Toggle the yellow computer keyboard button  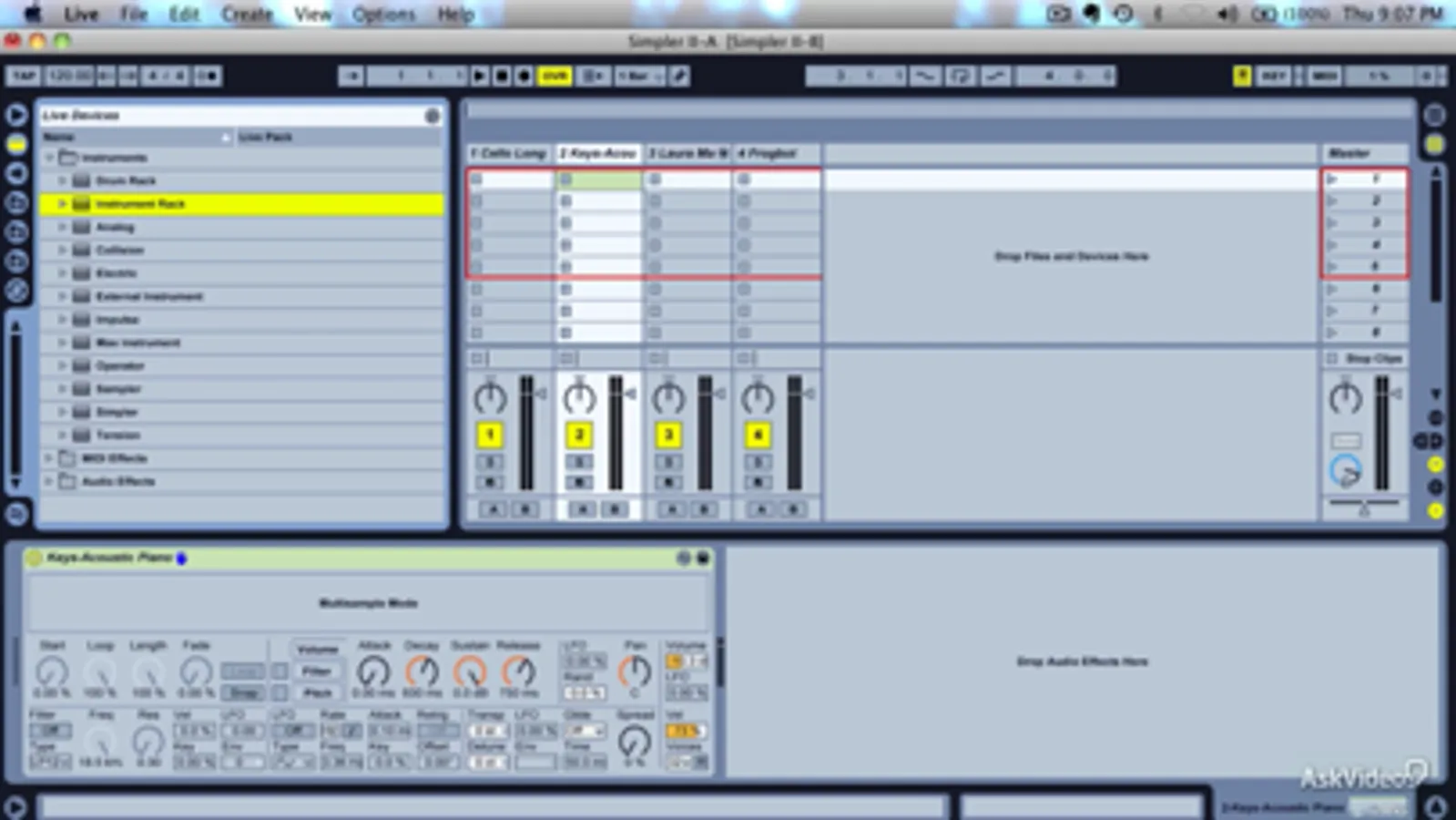point(1242,77)
